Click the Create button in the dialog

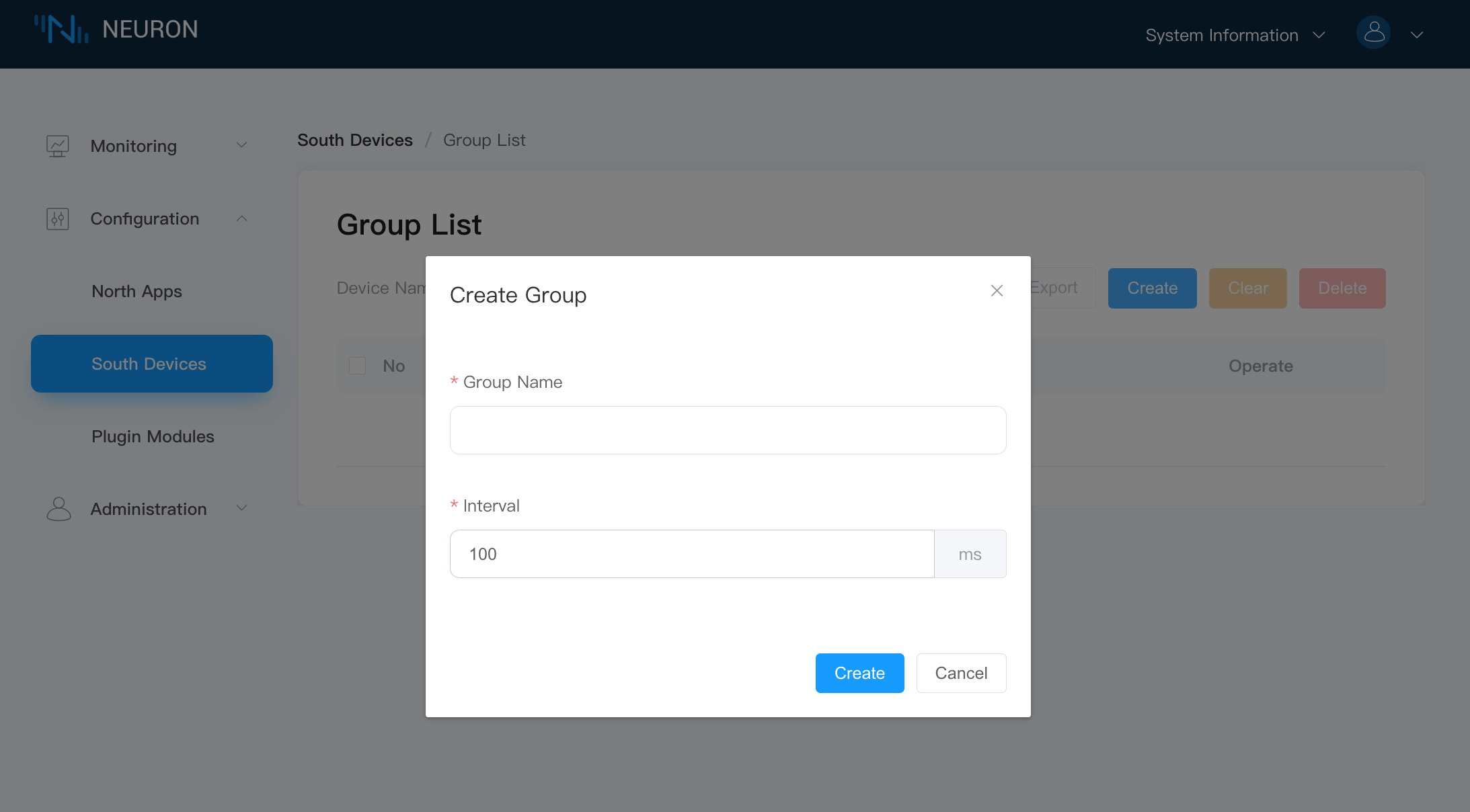(859, 673)
